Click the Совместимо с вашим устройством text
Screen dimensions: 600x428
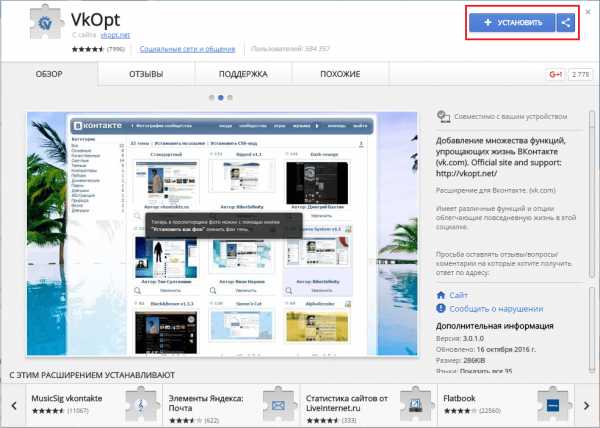[x=510, y=116]
